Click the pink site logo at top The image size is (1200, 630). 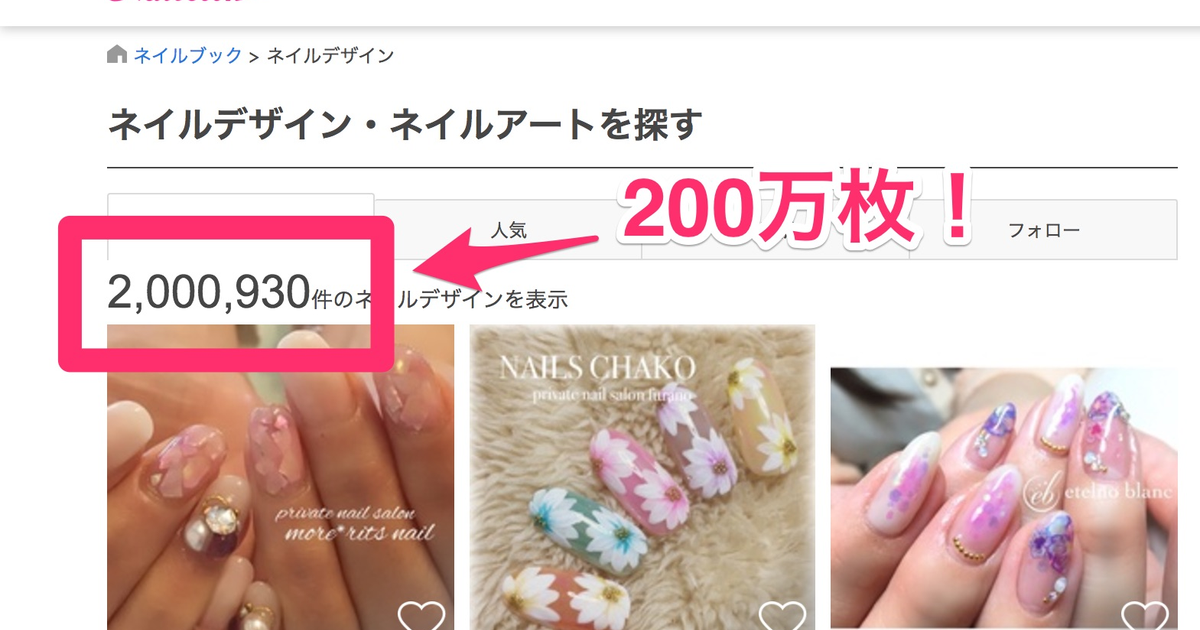coord(175,3)
